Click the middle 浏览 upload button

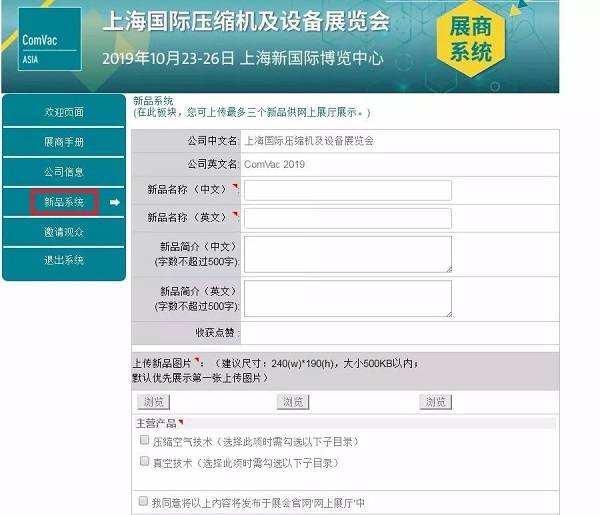pyautogui.click(x=292, y=402)
